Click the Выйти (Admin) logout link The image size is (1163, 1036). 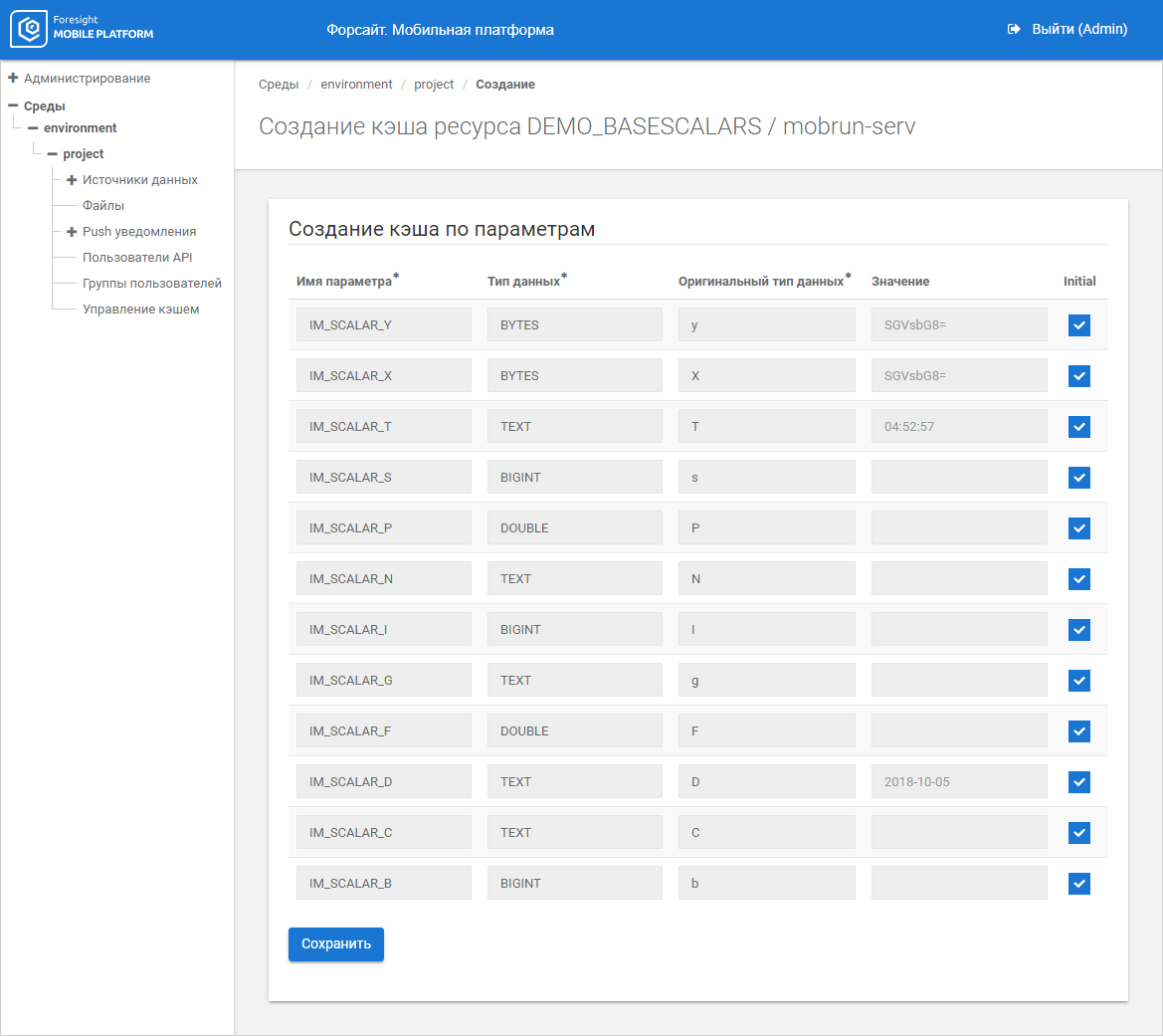1078,30
